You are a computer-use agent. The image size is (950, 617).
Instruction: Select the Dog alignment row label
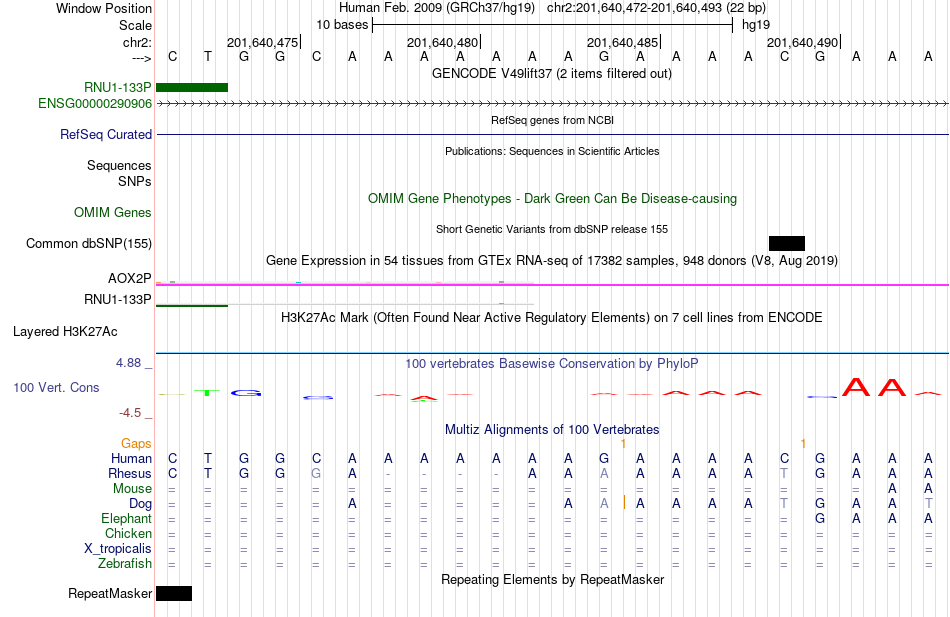140,504
